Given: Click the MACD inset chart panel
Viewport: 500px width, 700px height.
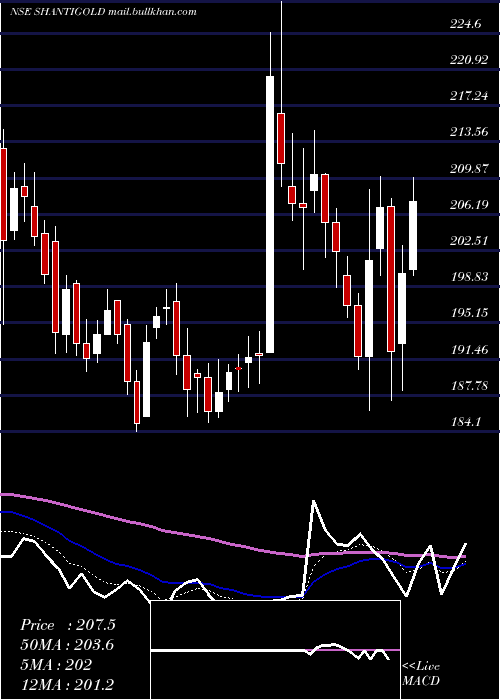Looking at the screenshot, I should pos(275,650).
